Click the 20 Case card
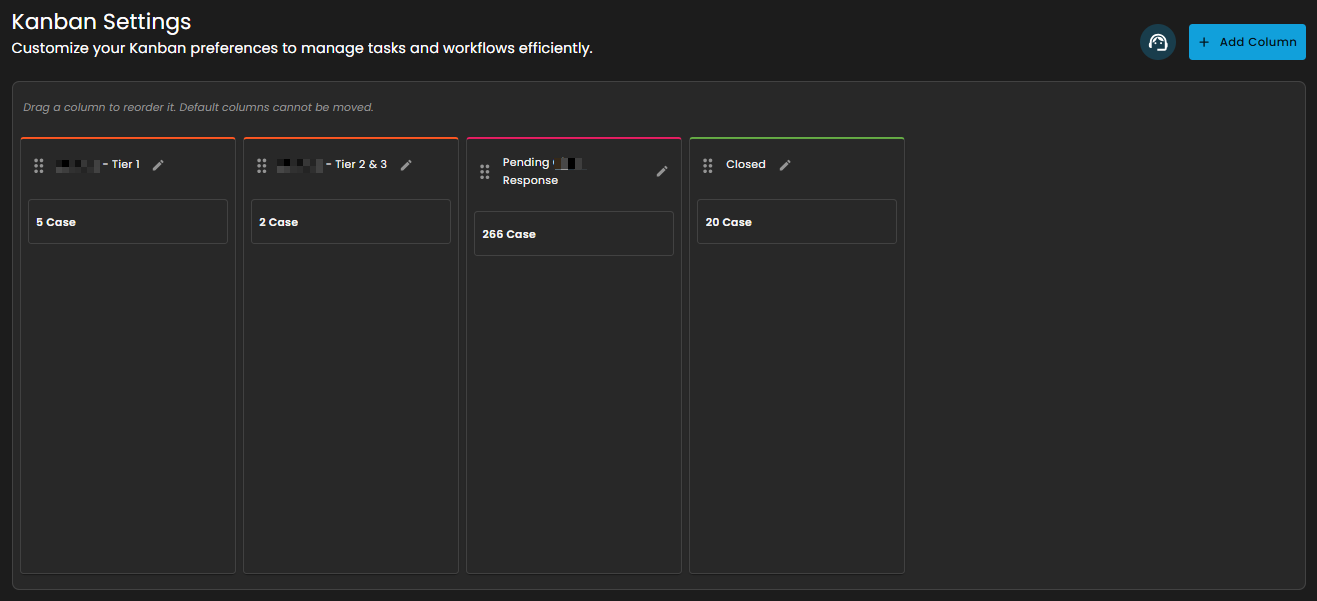The width and height of the screenshot is (1317, 601). [797, 222]
